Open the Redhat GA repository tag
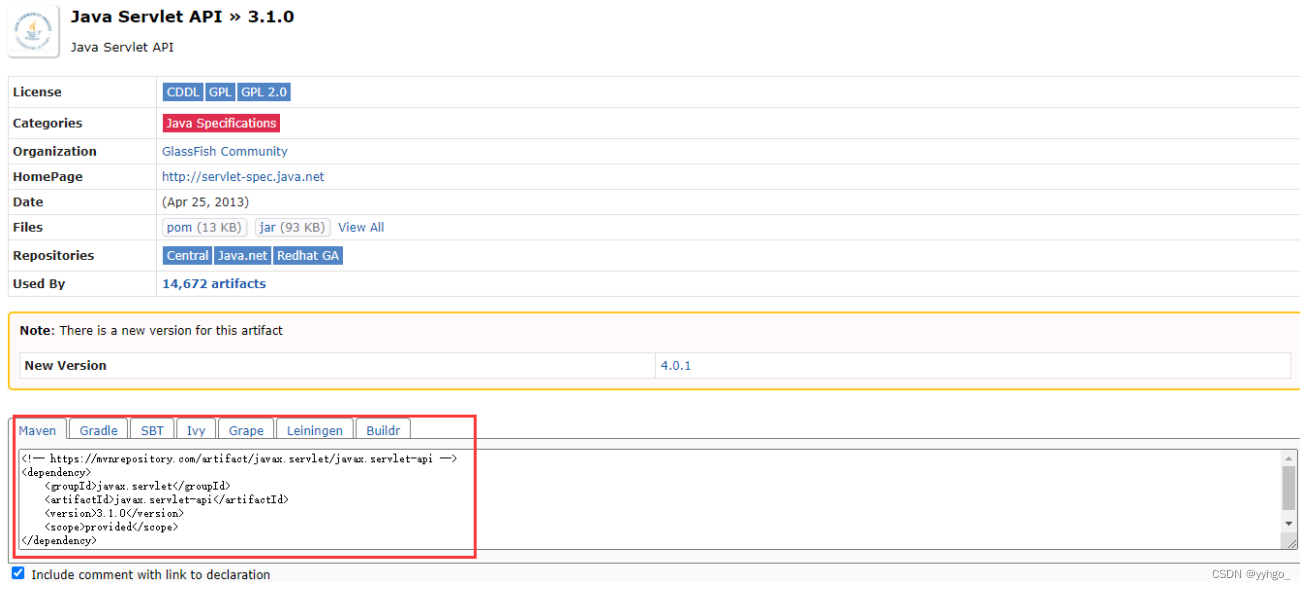Image resolution: width=1305 pixels, height=590 pixels. [308, 255]
